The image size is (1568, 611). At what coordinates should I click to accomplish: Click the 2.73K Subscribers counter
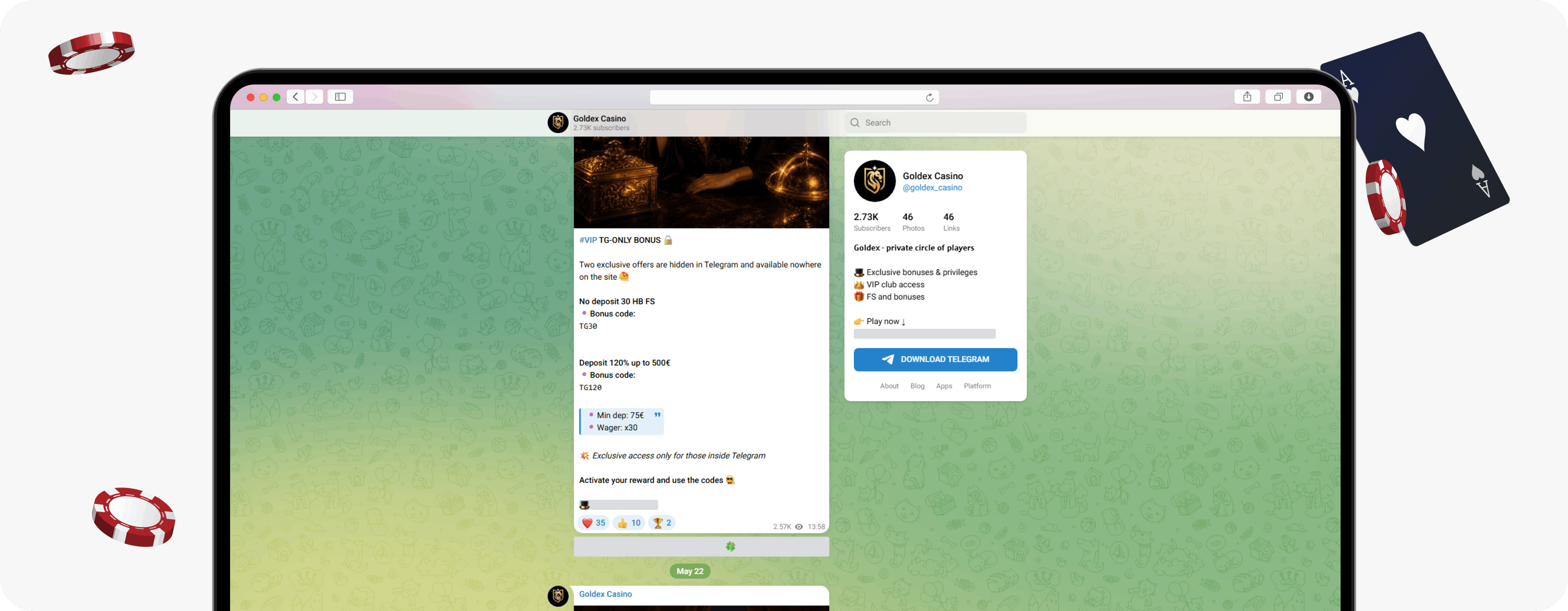(872, 222)
